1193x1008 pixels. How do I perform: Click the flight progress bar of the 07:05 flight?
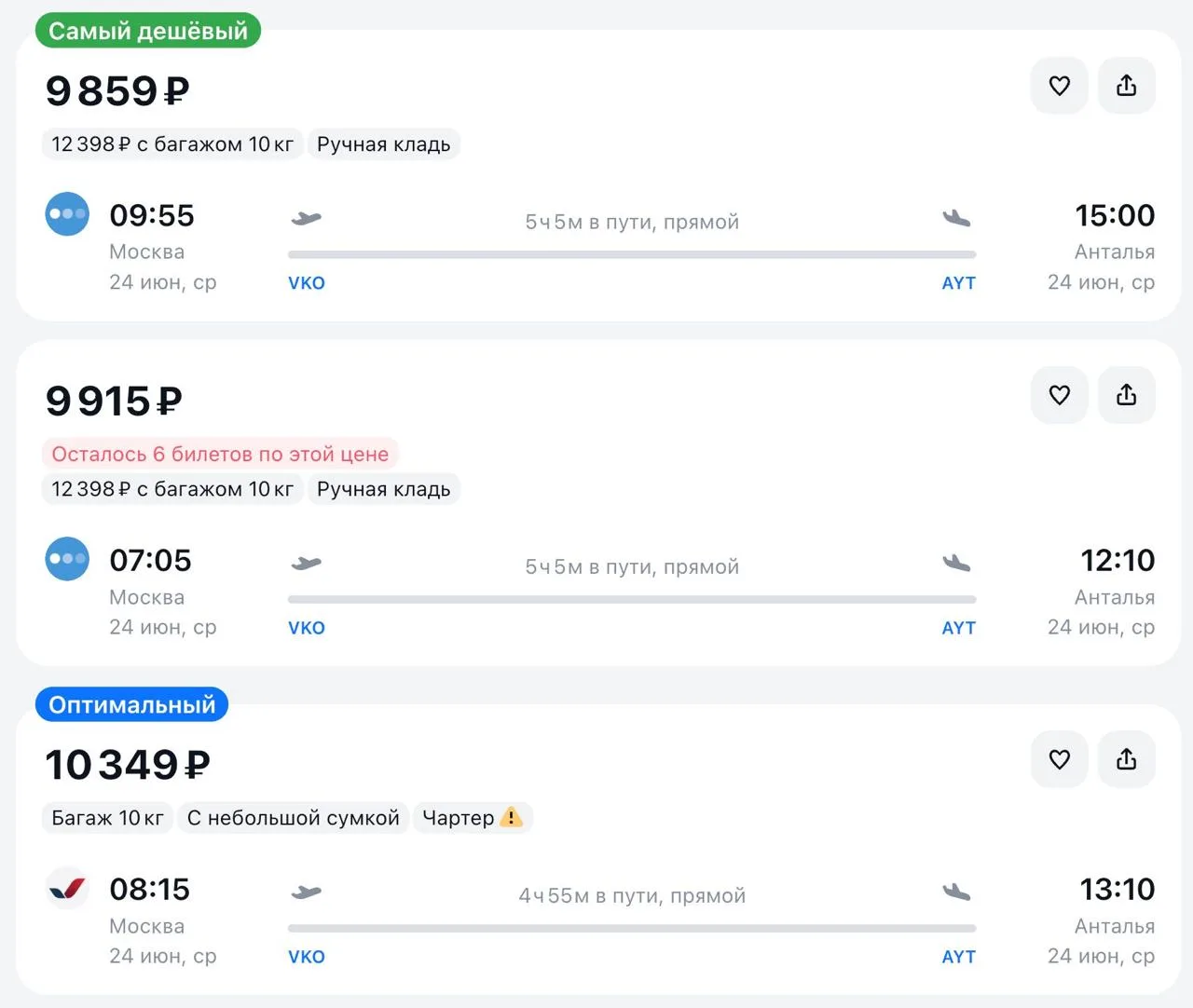(632, 599)
